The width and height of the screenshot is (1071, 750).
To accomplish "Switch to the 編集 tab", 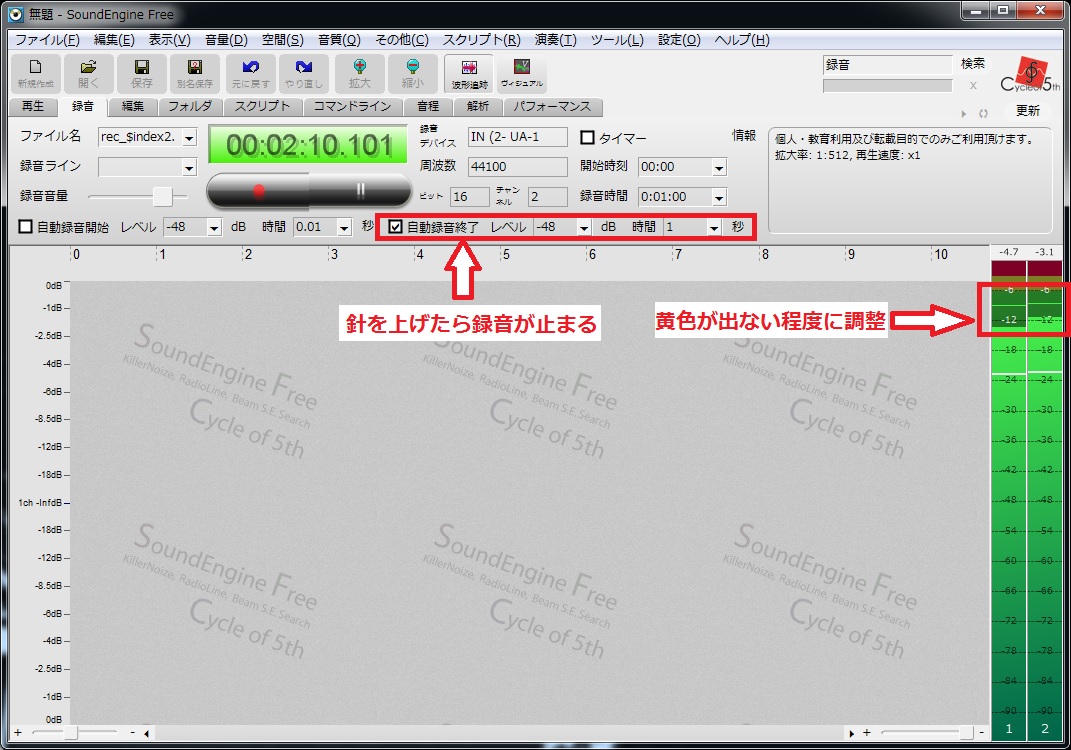I will (x=133, y=107).
